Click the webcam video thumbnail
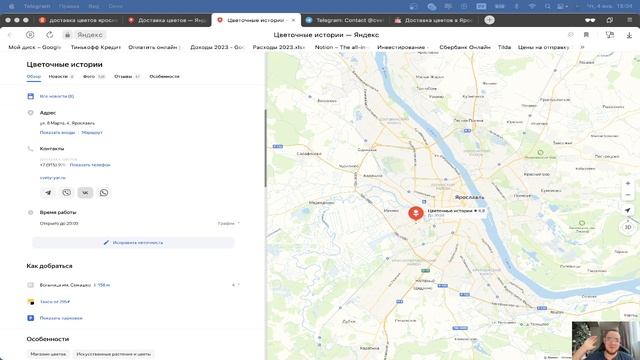Viewport: 640px width, 360px height. pyautogui.click(x=605, y=340)
